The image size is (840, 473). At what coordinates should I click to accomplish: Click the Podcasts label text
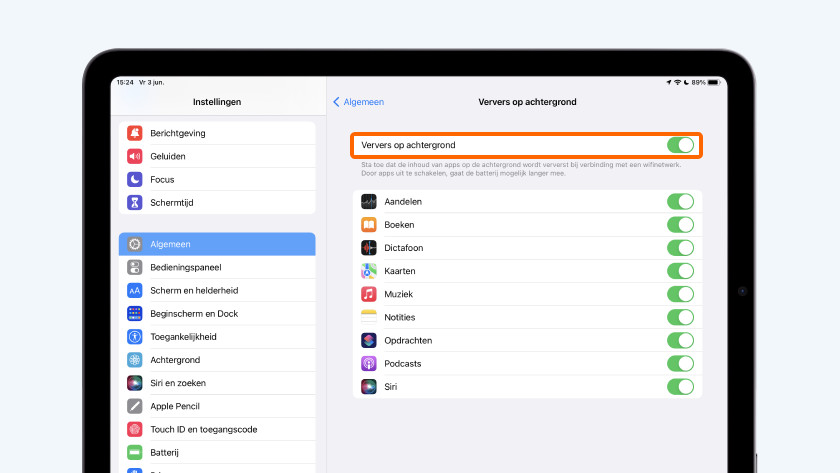coord(402,363)
